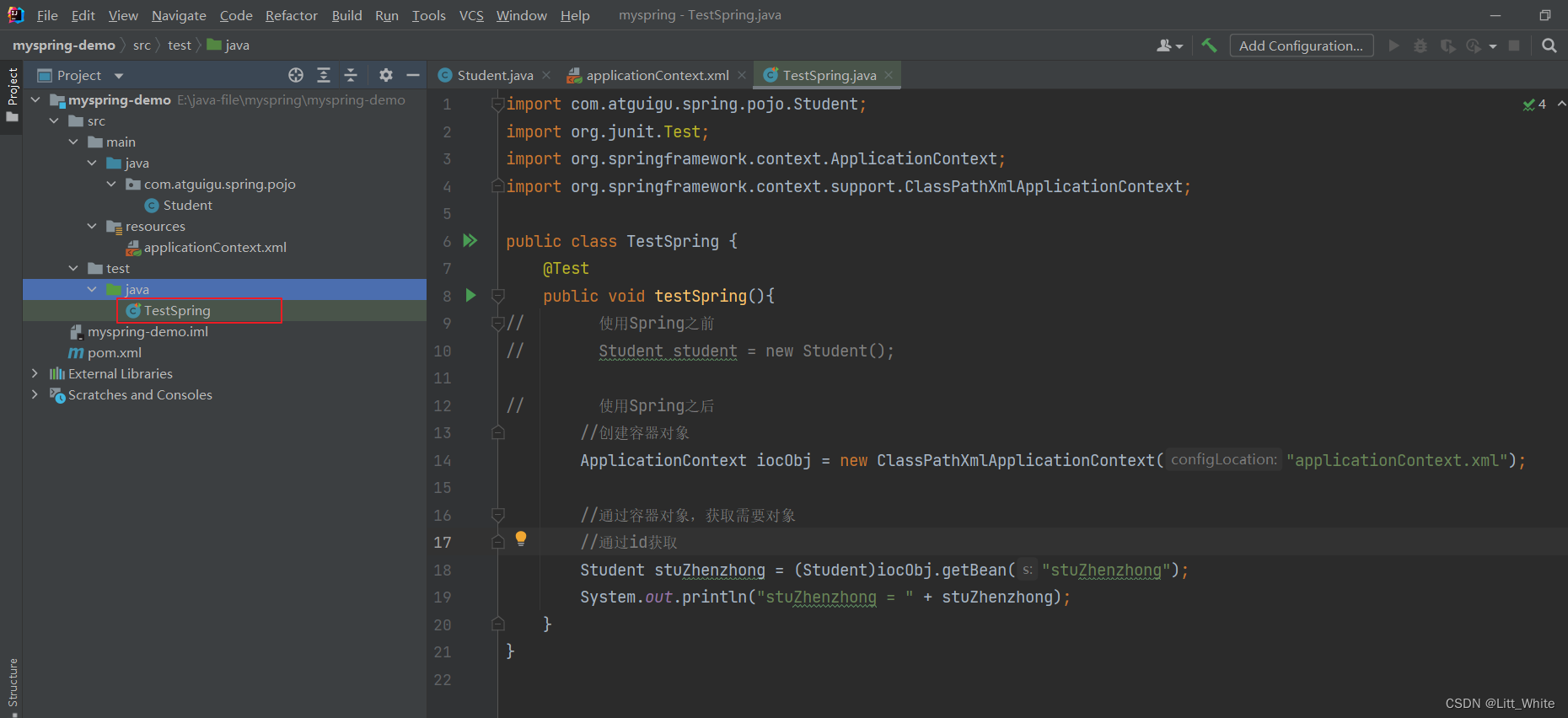Click the Add Configuration button
Image resolution: width=1568 pixels, height=718 pixels.
1301,46
